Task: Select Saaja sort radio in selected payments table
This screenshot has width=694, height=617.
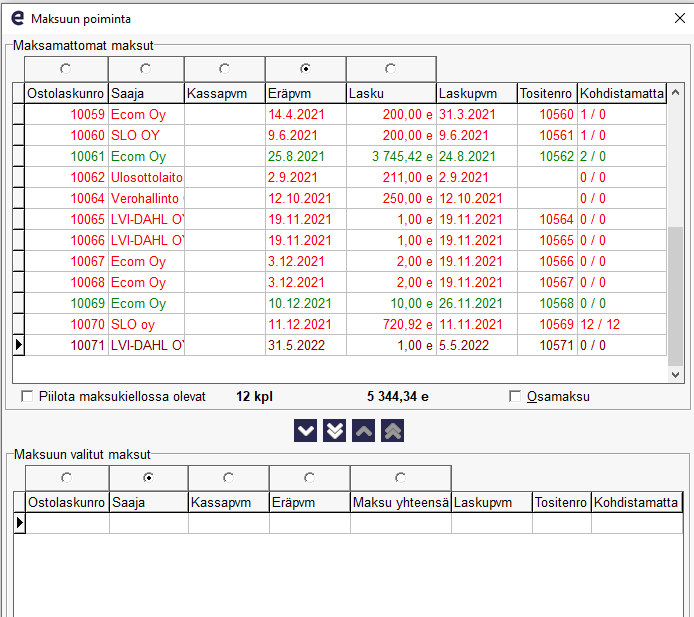Action: click(x=148, y=478)
